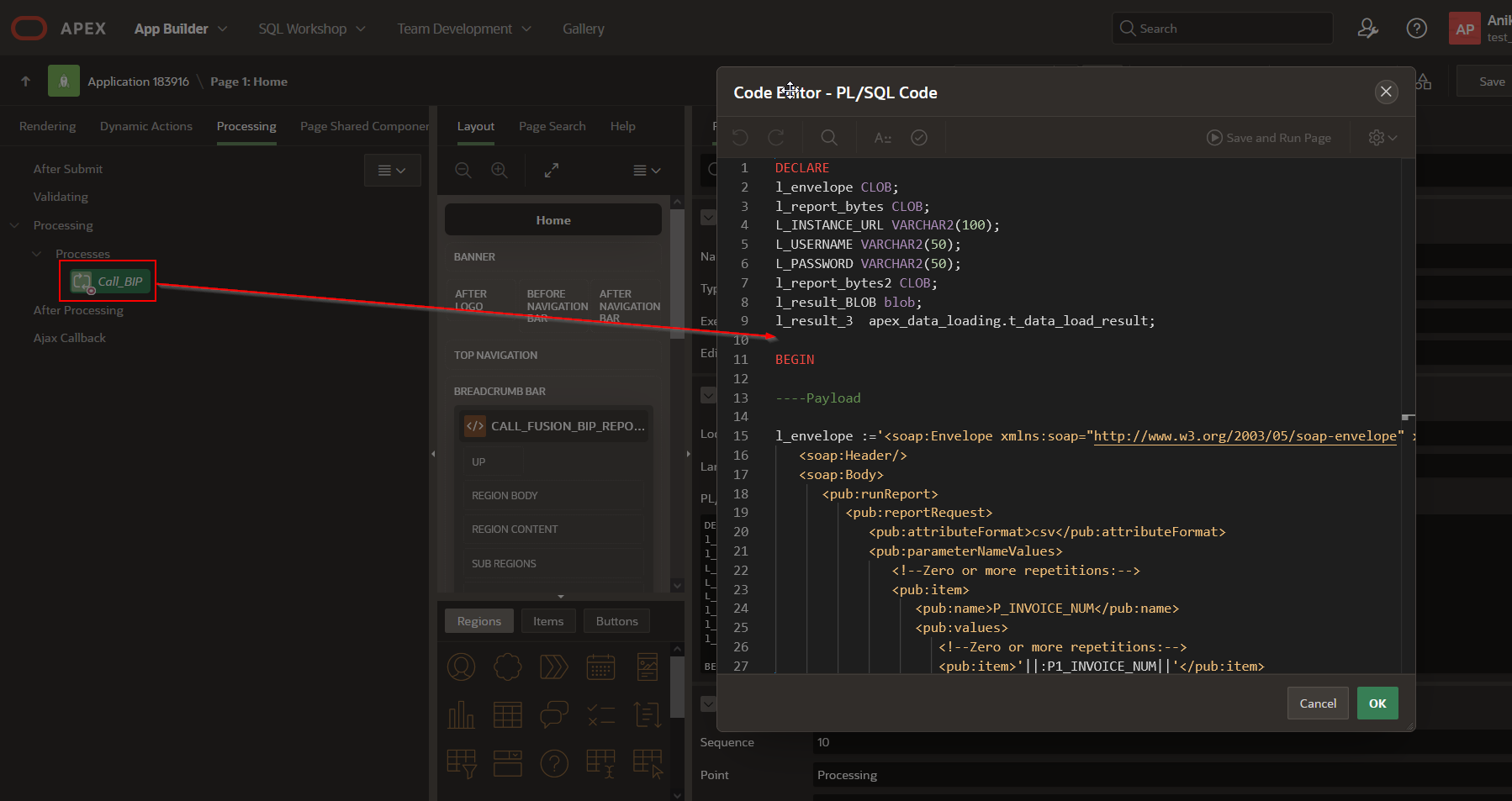Pick the faceted search filter icon
Viewport: 1512px width, 801px height.
click(461, 763)
